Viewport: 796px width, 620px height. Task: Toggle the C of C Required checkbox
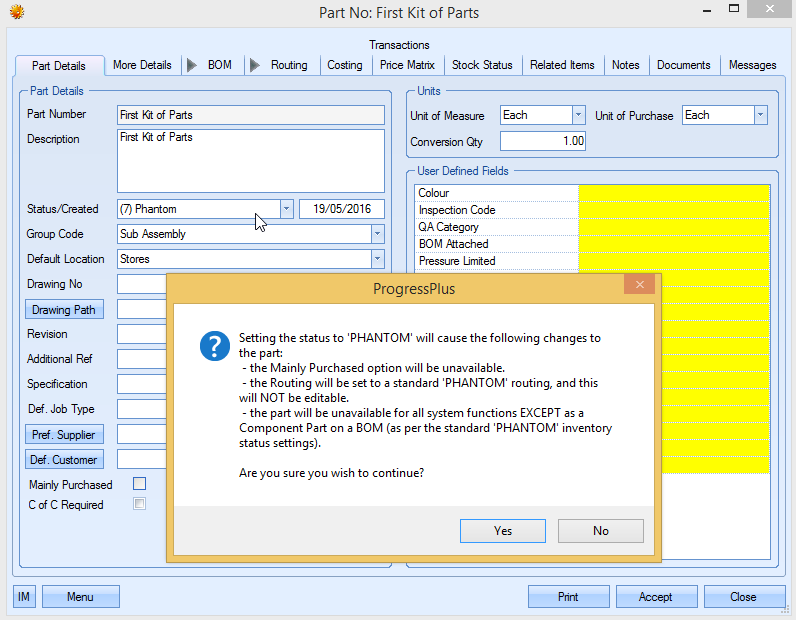coord(140,504)
